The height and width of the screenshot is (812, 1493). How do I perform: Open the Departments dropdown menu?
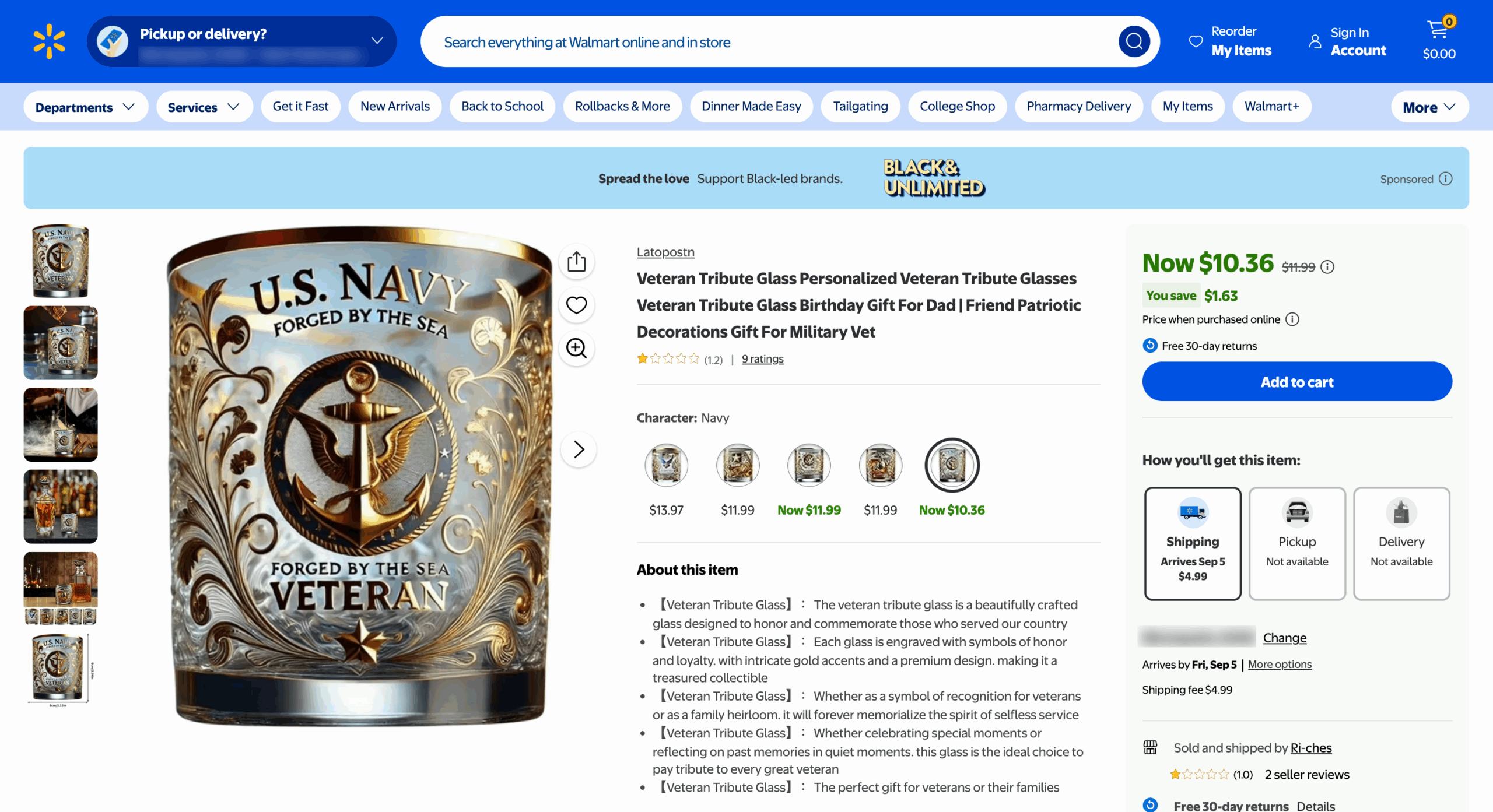[85, 107]
